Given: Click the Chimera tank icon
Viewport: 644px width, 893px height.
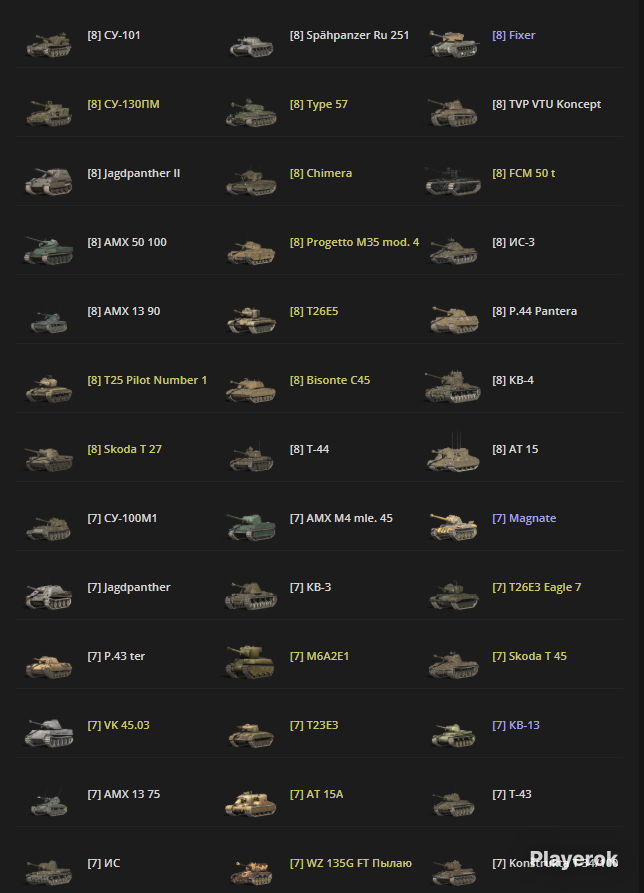Looking at the screenshot, I should click(251, 182).
